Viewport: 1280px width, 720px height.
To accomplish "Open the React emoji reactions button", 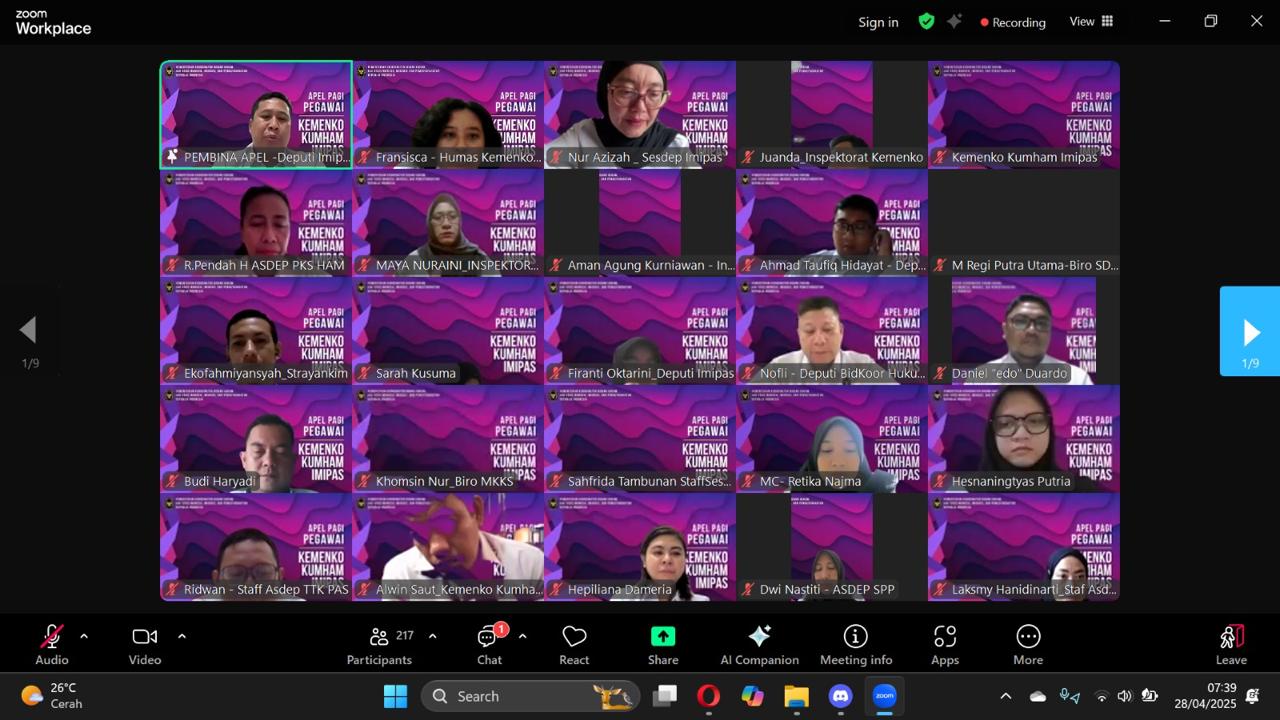I will 574,645.
